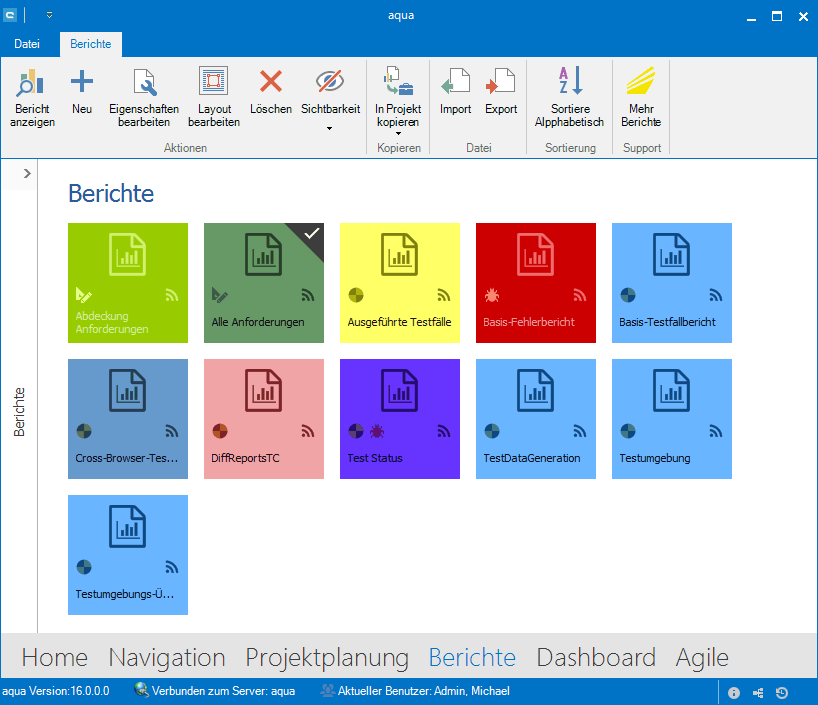
Task: Sort reports with Sortiere Alphabetisch
Action: coord(569,83)
